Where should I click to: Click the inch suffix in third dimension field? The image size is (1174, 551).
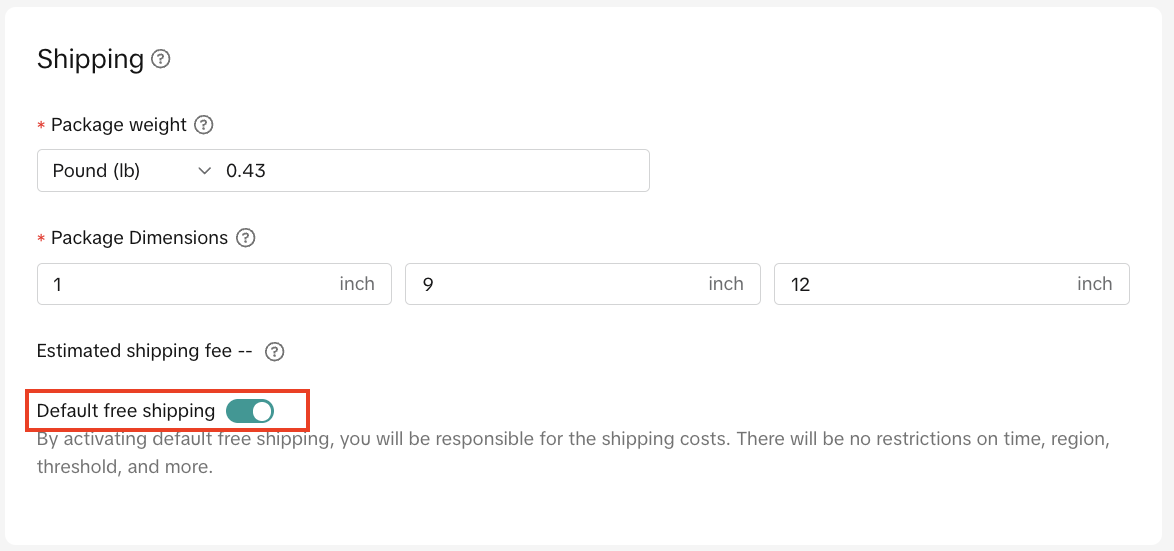click(x=1094, y=284)
